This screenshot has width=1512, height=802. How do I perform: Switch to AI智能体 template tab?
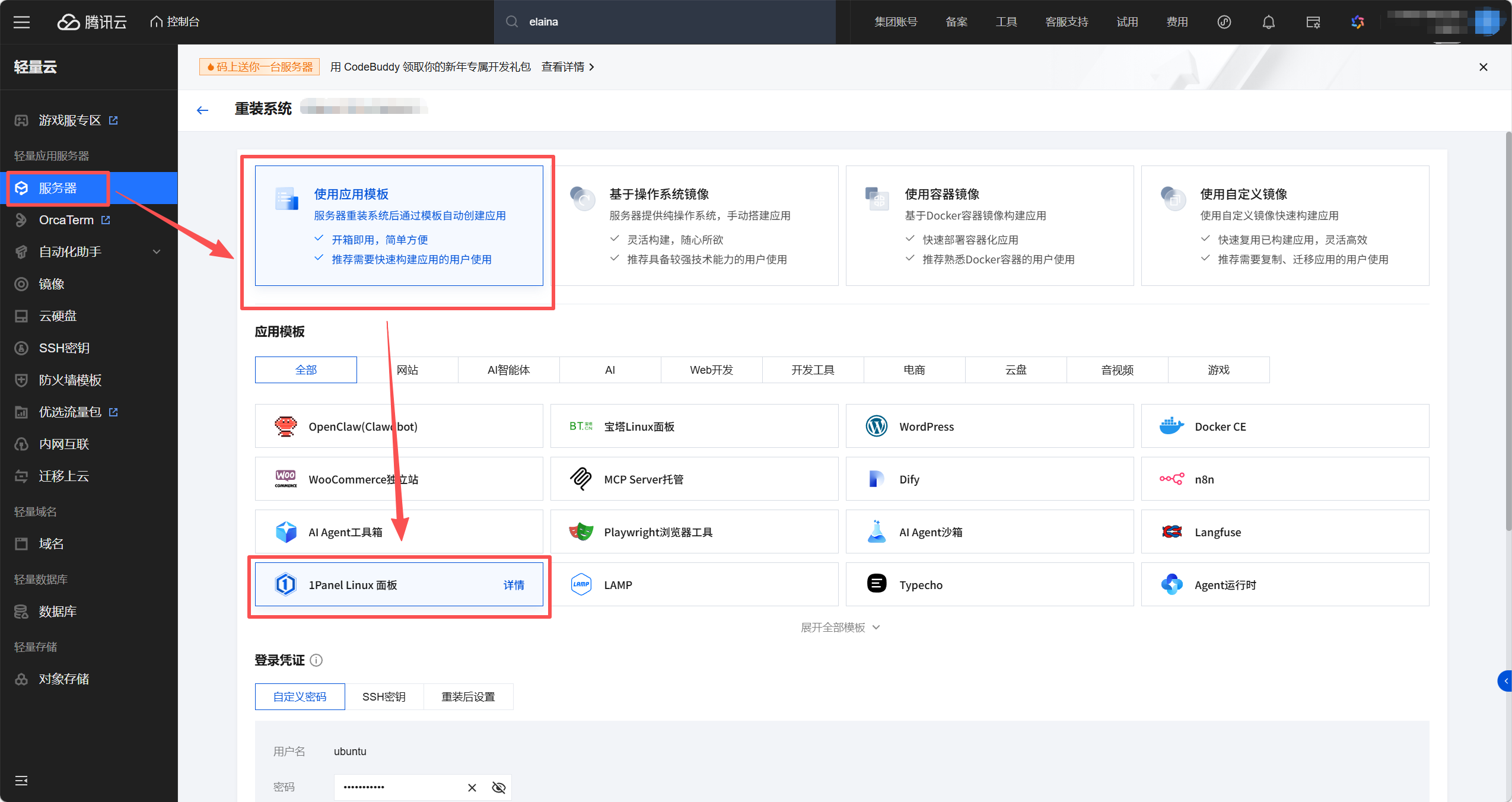pyautogui.click(x=508, y=370)
